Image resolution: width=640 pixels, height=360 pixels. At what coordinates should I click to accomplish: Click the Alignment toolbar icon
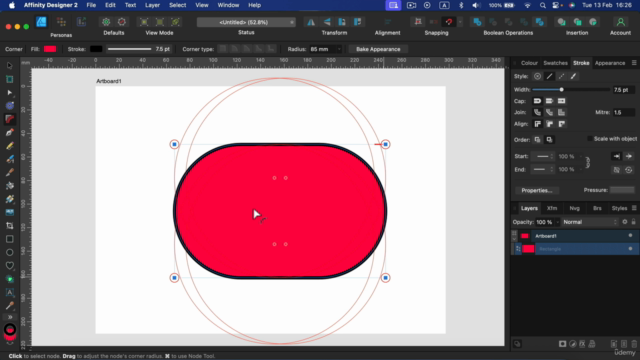click(387, 22)
